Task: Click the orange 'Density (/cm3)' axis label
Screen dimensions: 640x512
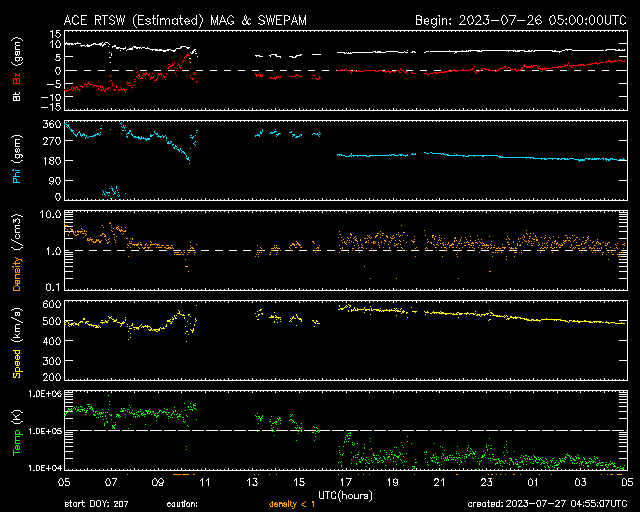Action: (x=17, y=252)
